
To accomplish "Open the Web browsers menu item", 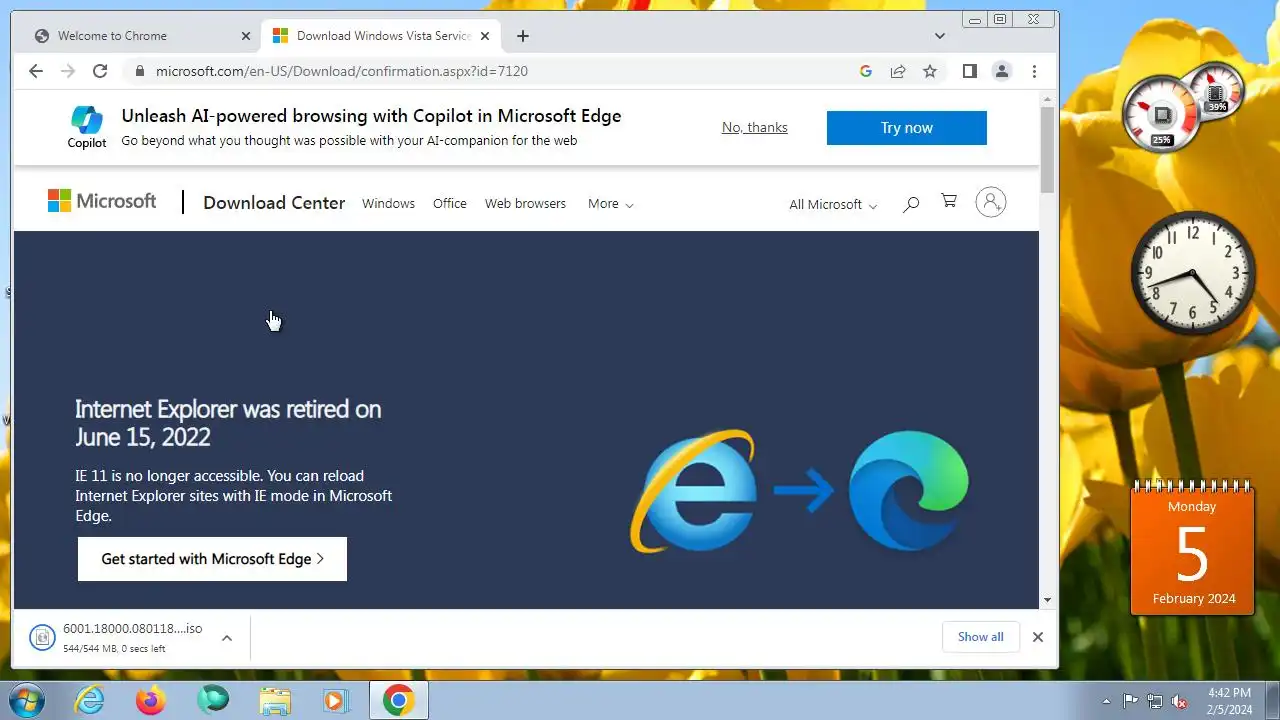I will point(525,203).
